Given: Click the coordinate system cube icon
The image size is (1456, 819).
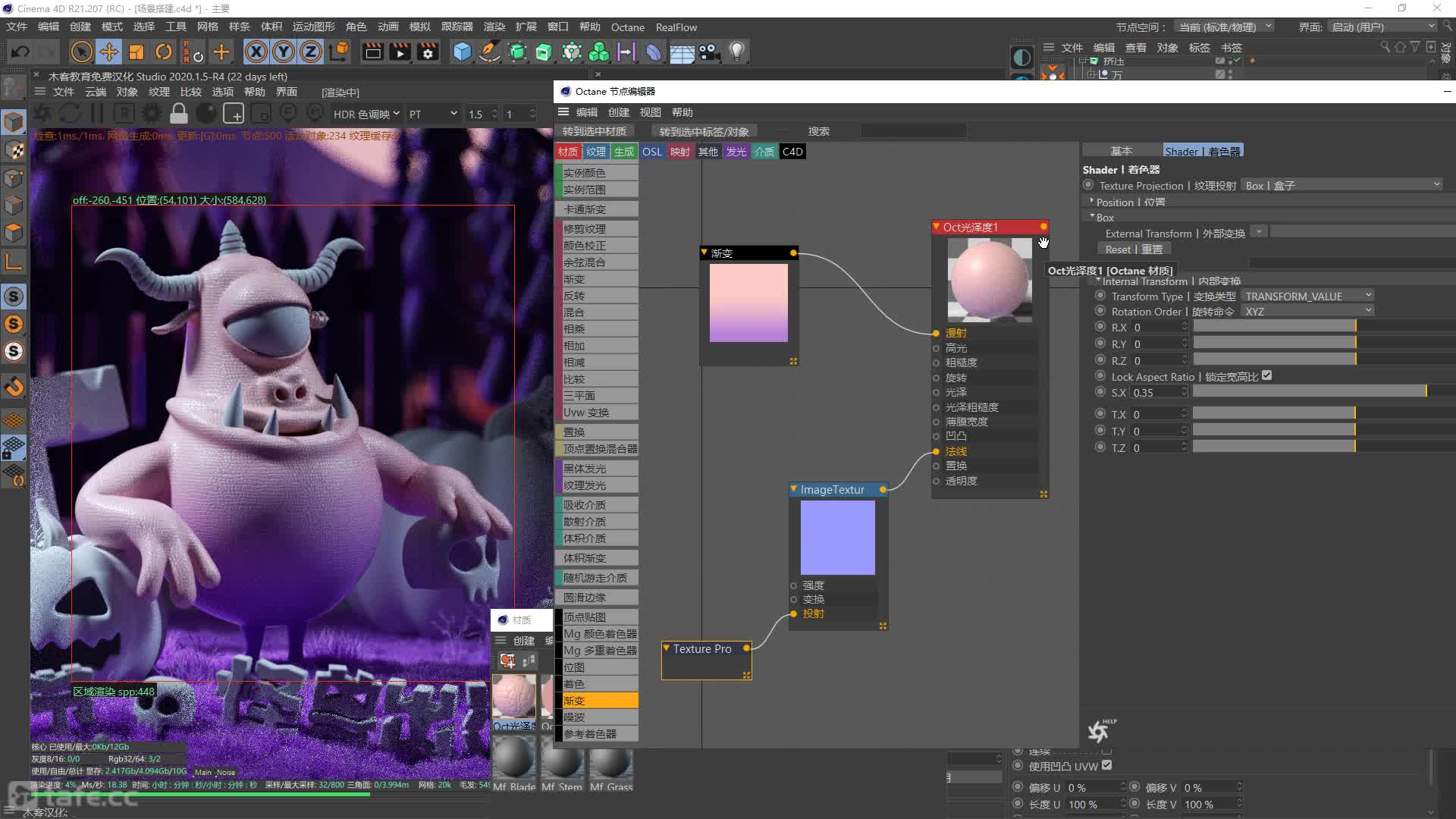Looking at the screenshot, I should point(340,52).
